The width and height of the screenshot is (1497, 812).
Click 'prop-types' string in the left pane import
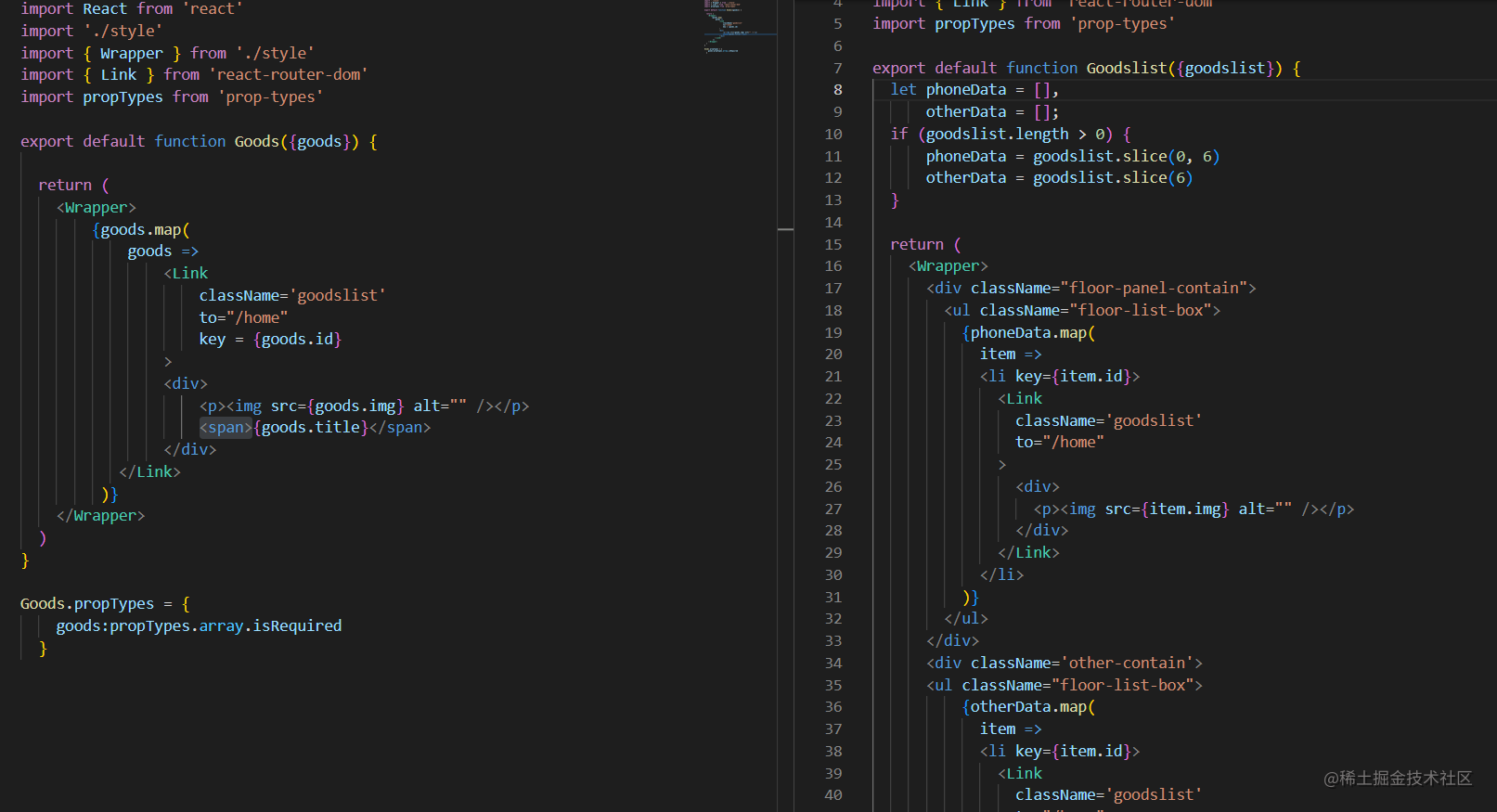point(271,97)
